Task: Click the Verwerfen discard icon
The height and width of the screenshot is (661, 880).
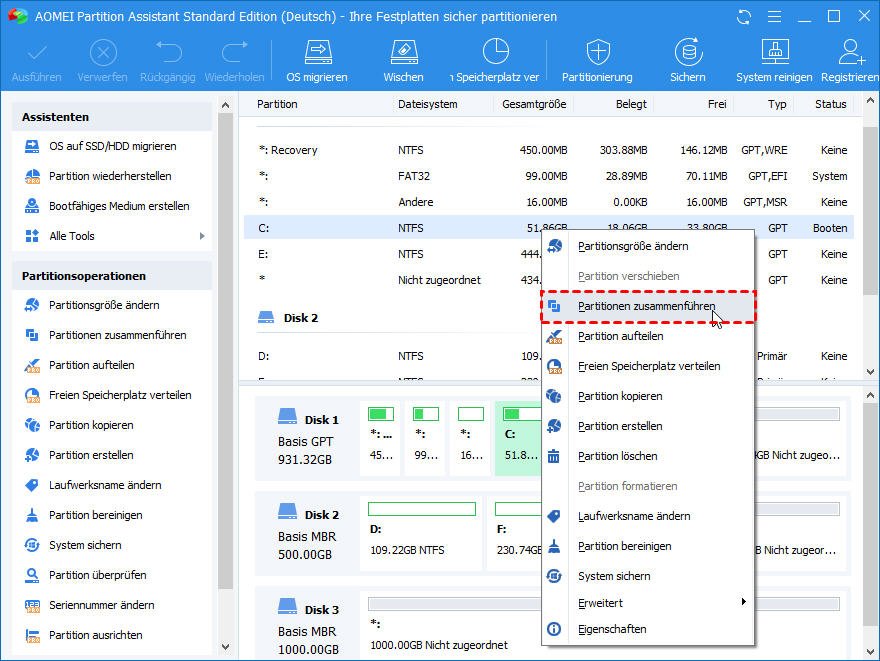Action: 103,53
